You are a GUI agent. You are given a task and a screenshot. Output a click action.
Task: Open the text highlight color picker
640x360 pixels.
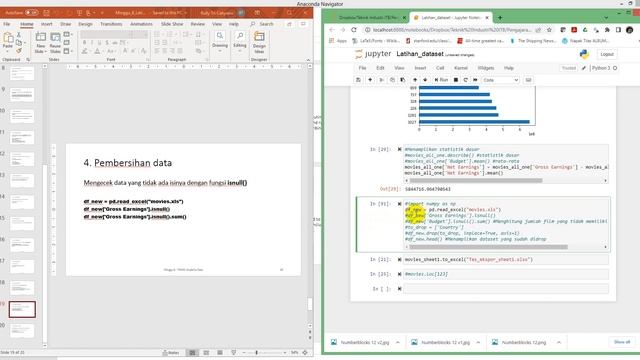(x=85, y=51)
